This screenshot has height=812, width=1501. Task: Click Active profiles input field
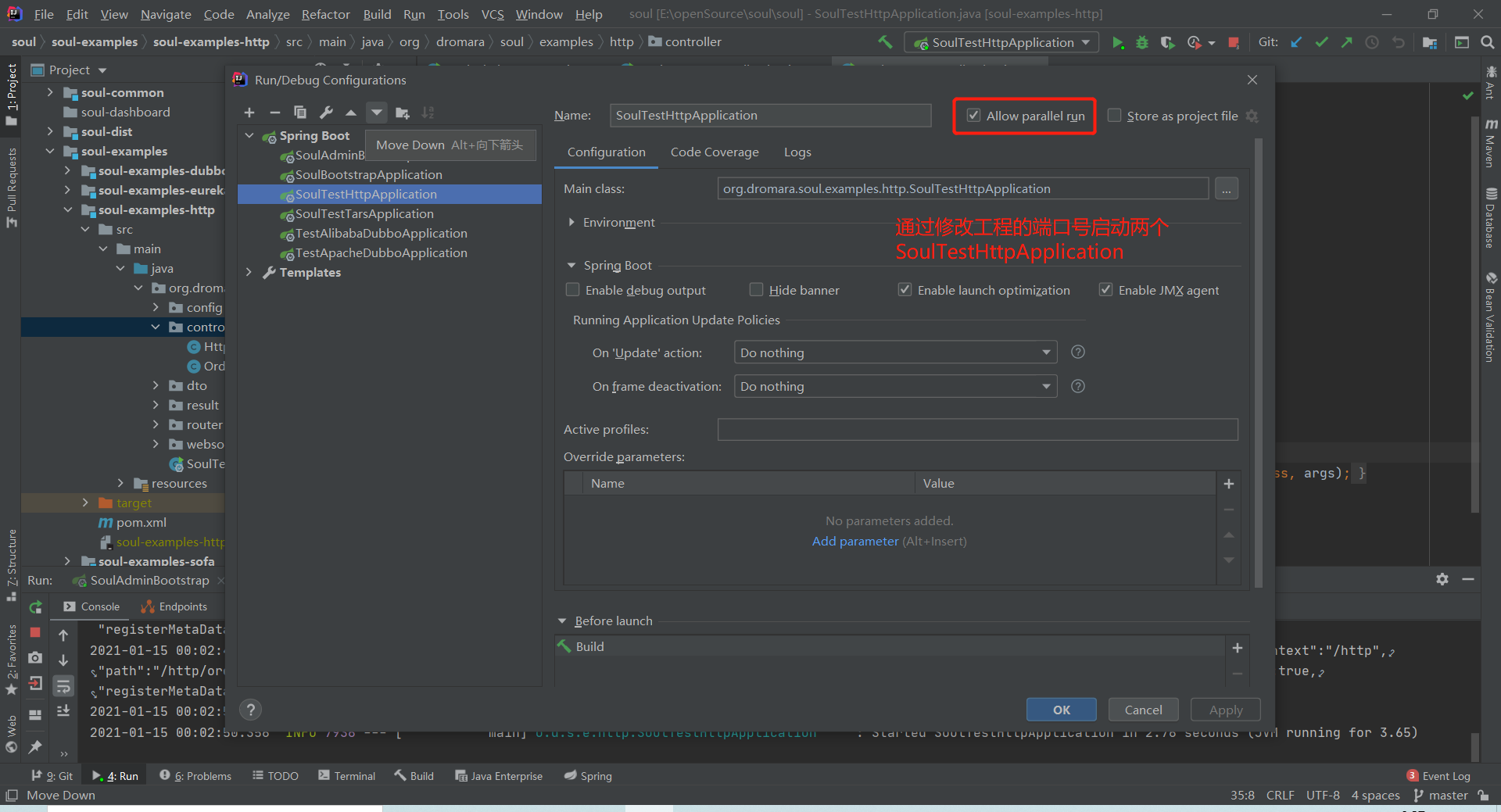click(977, 429)
